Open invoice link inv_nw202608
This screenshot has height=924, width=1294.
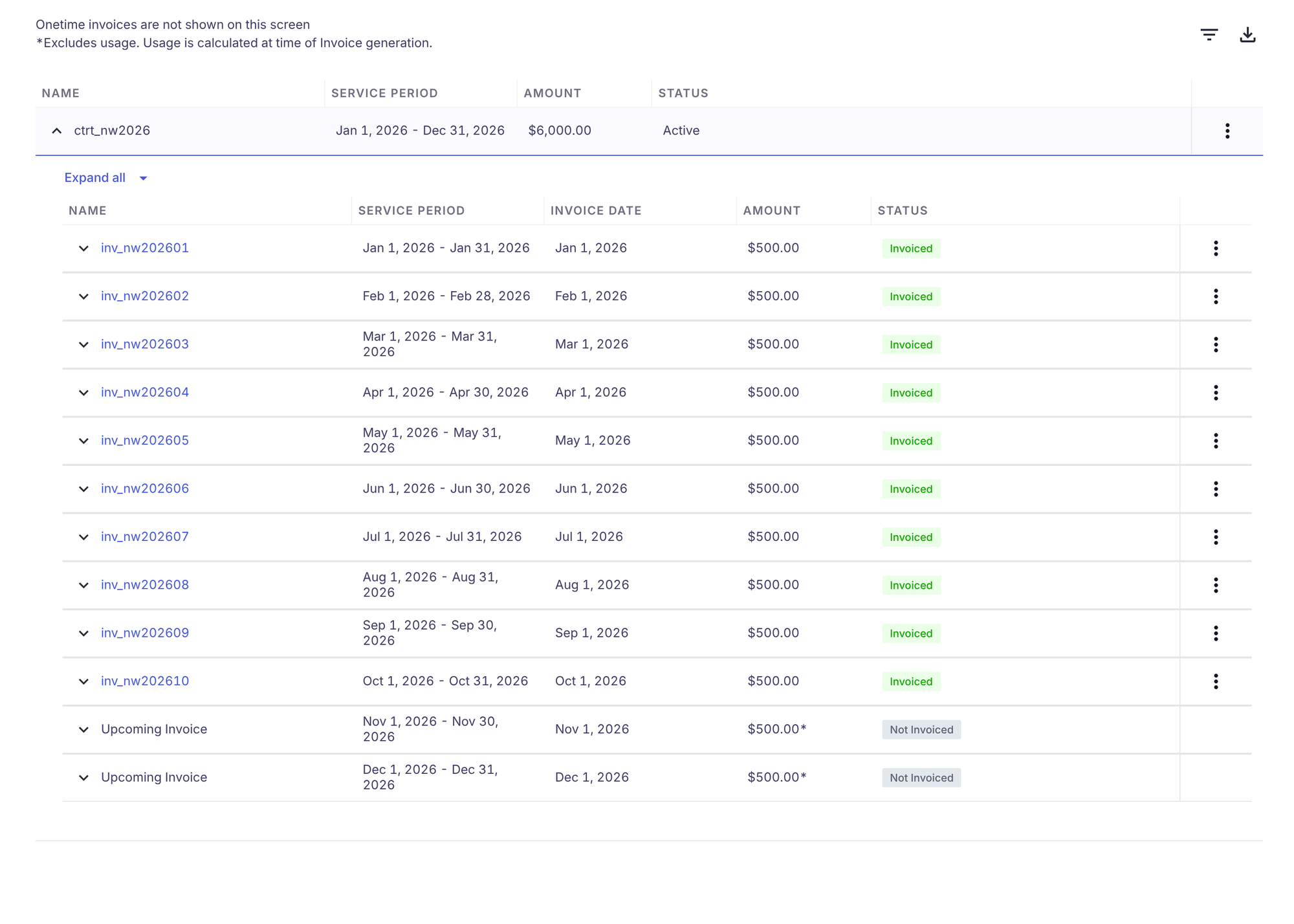[145, 585]
